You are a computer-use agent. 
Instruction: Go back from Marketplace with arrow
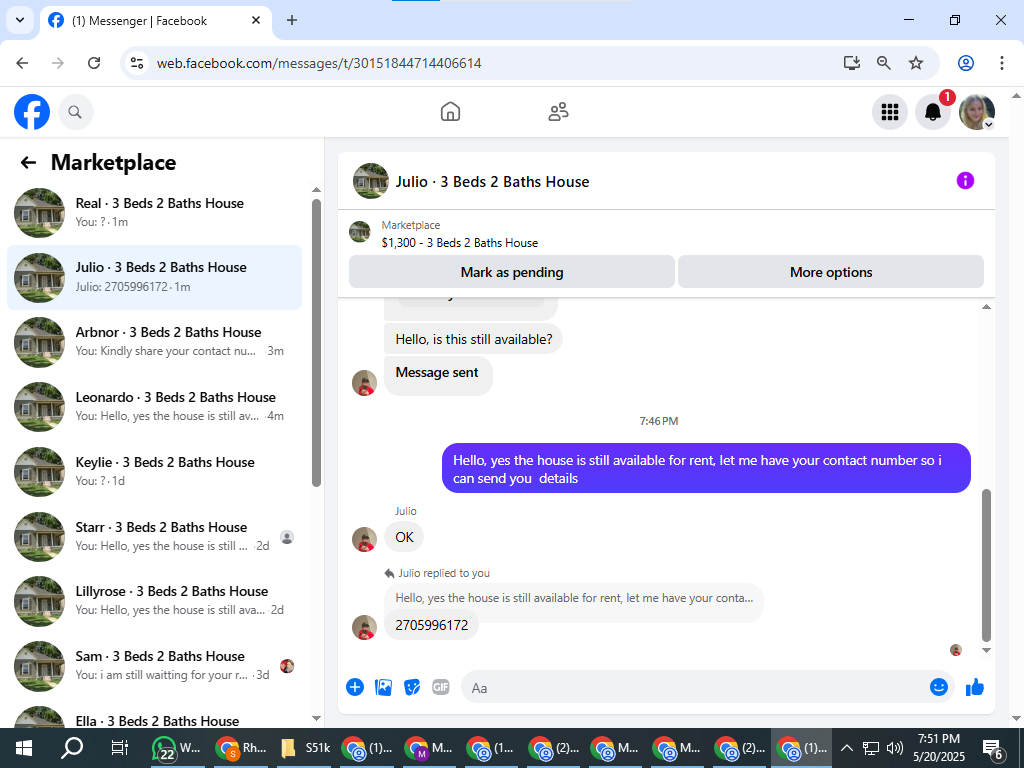pyautogui.click(x=28, y=163)
